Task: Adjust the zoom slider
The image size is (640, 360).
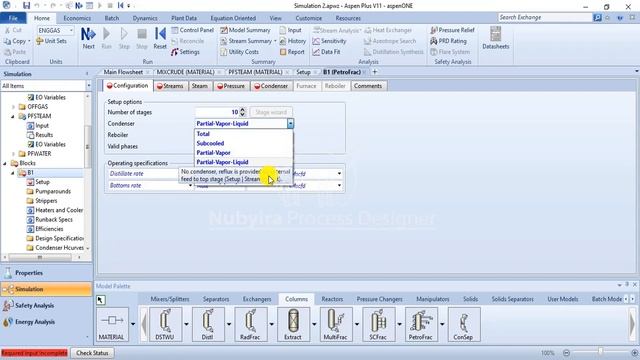Action: coord(600,352)
